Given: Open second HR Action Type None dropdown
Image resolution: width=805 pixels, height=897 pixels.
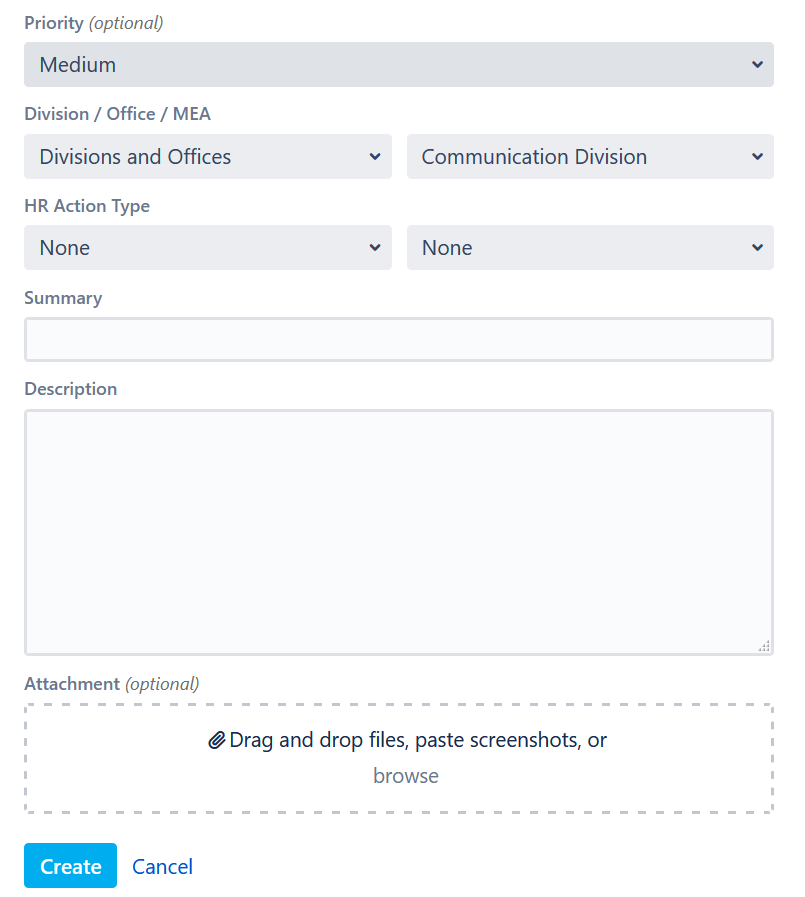Looking at the screenshot, I should click(x=590, y=248).
